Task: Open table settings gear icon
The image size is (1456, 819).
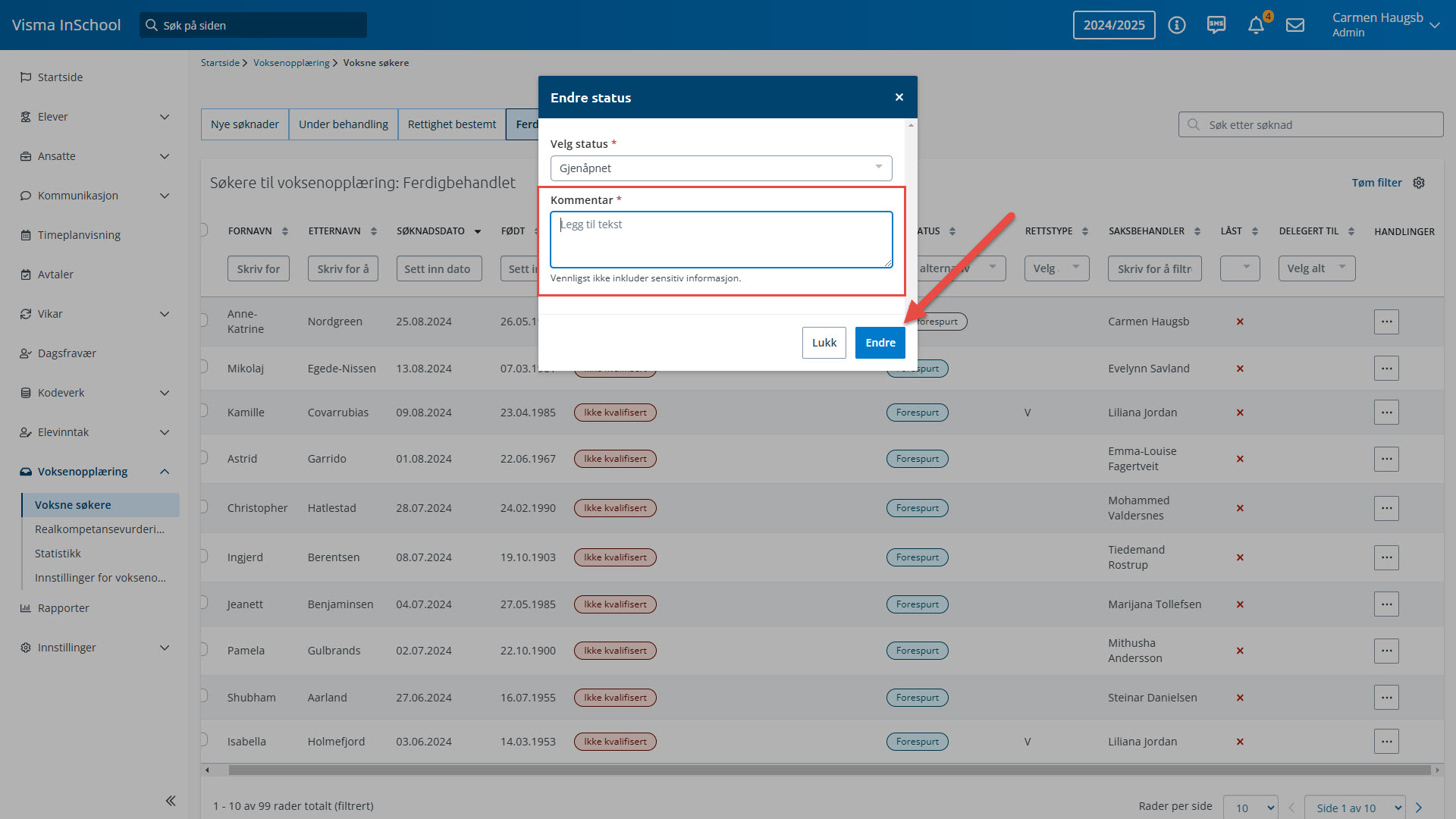Action: (1419, 183)
